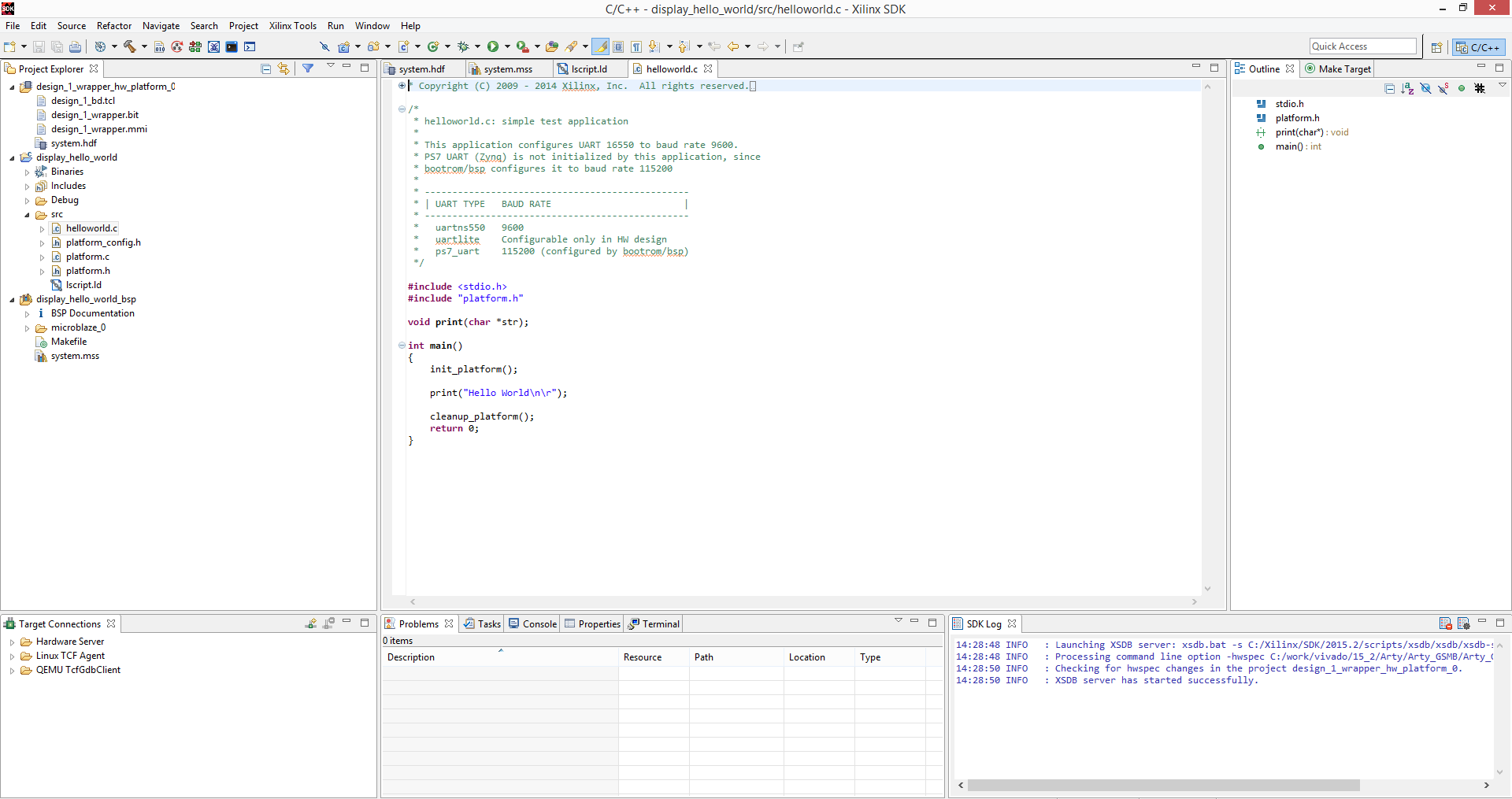Switch to the Console tab
This screenshot has width=1512, height=799.
[533, 623]
